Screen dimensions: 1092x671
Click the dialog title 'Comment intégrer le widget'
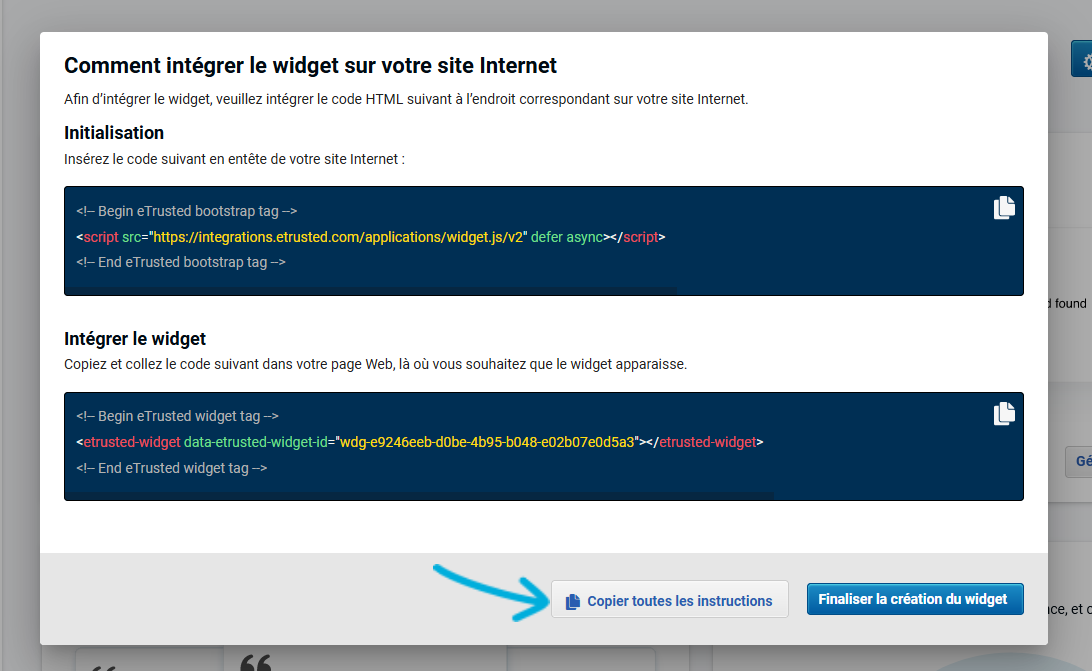click(x=311, y=65)
